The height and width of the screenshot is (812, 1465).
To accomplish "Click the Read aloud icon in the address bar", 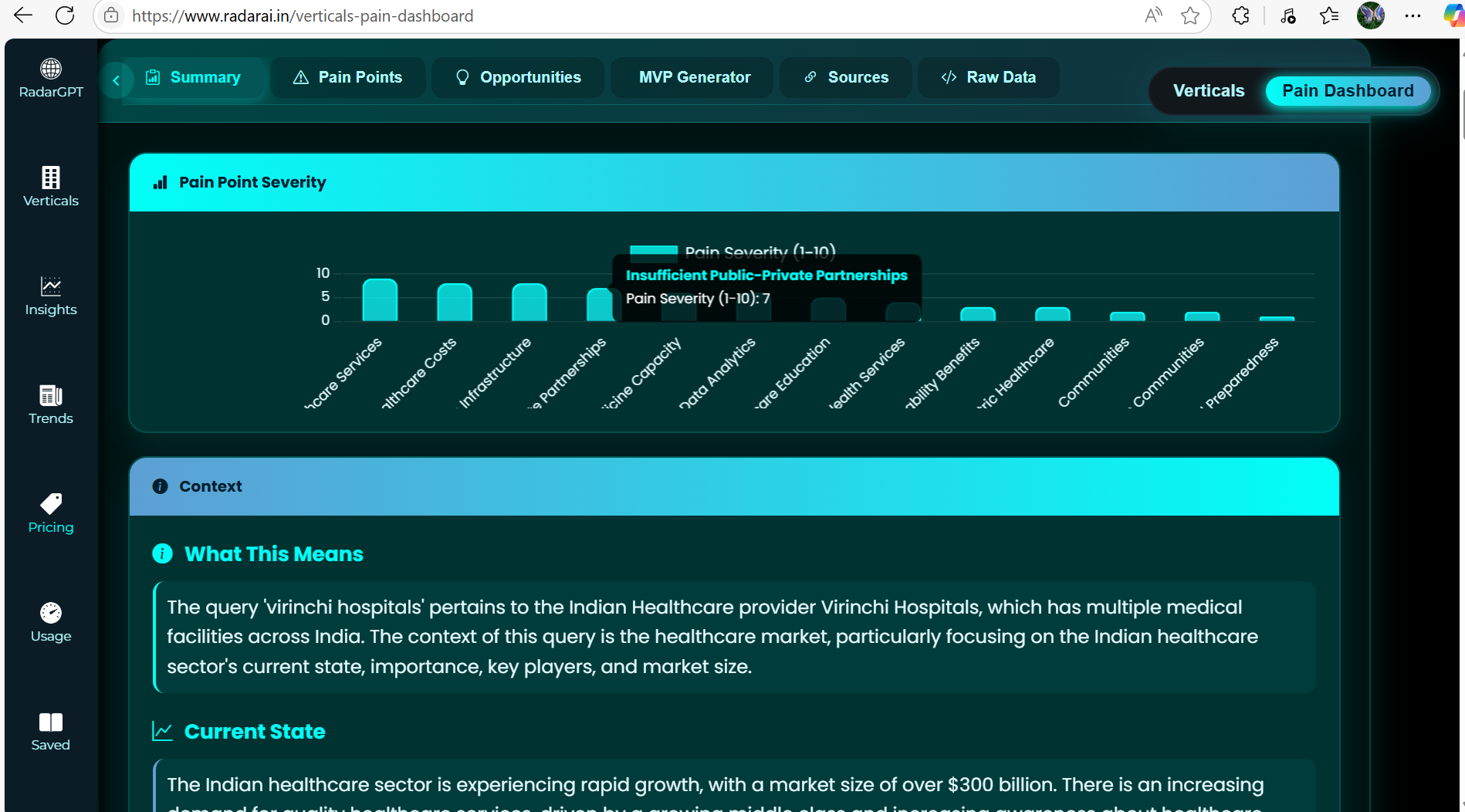I will pyautogui.click(x=1153, y=15).
